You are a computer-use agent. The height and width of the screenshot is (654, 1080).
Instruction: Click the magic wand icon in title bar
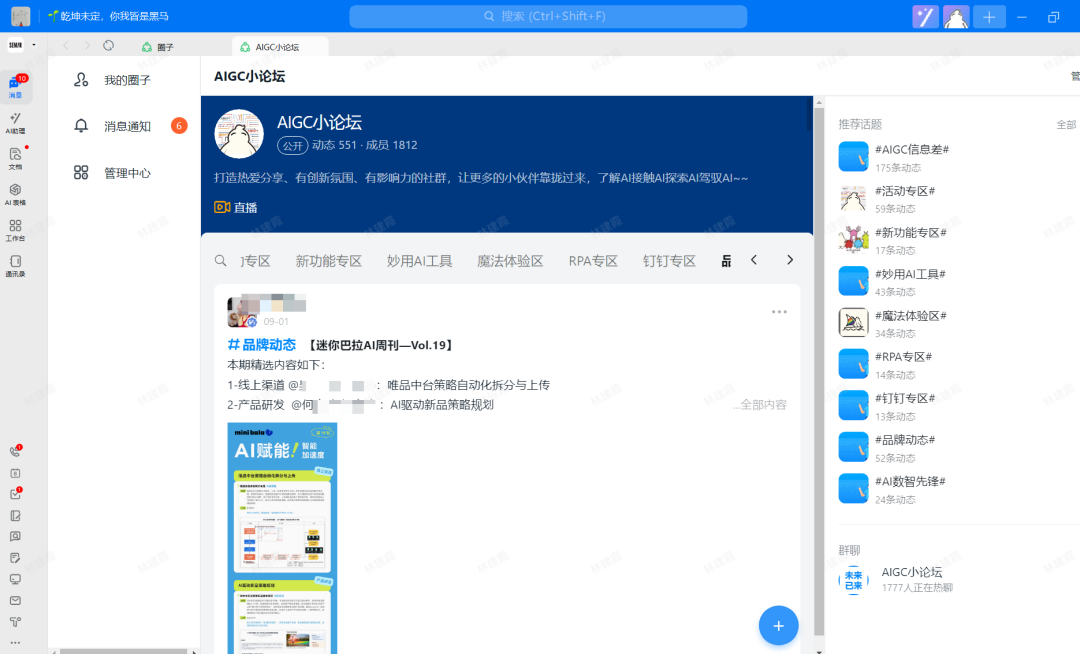[925, 17]
